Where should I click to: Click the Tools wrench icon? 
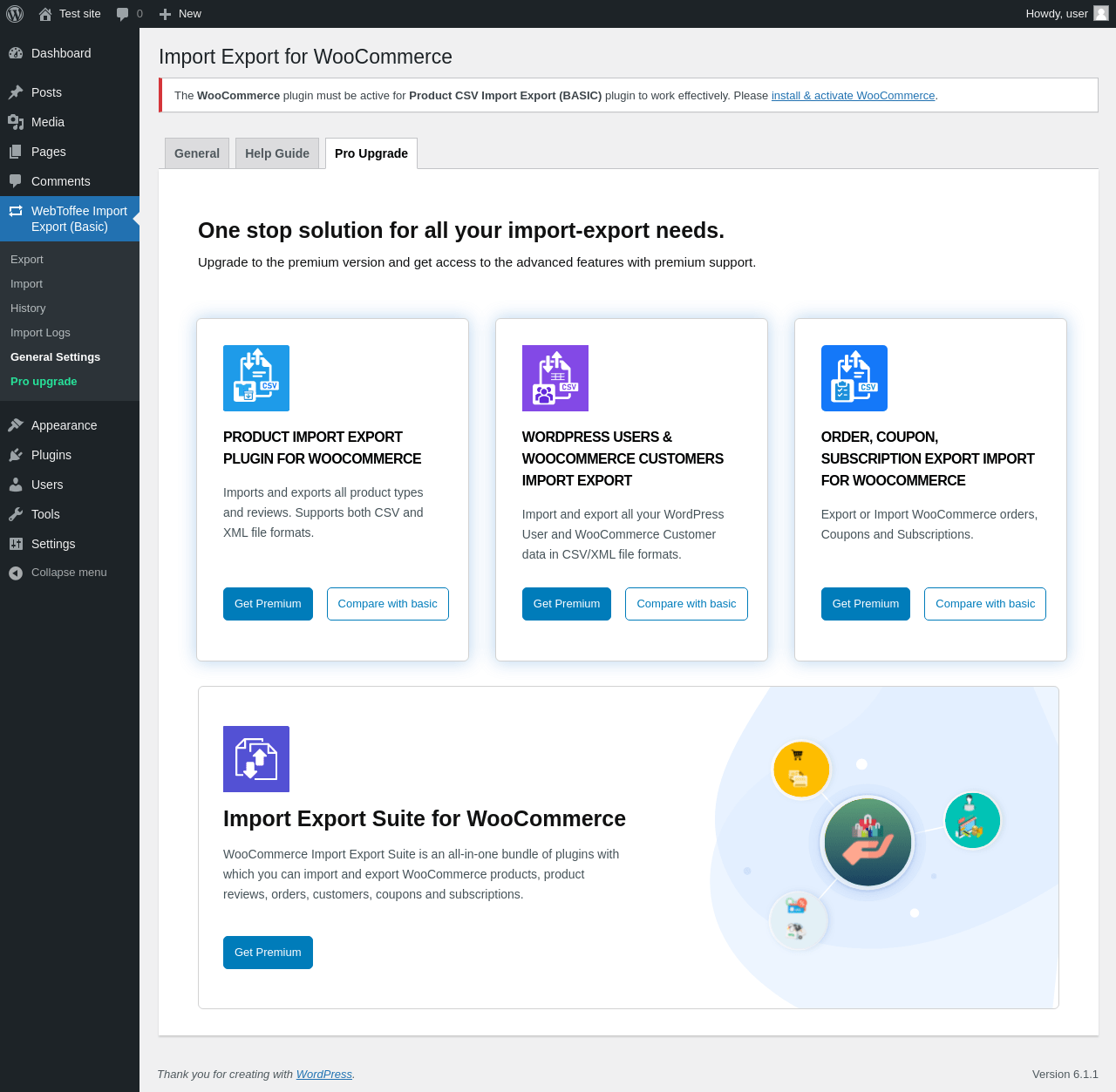click(16, 514)
